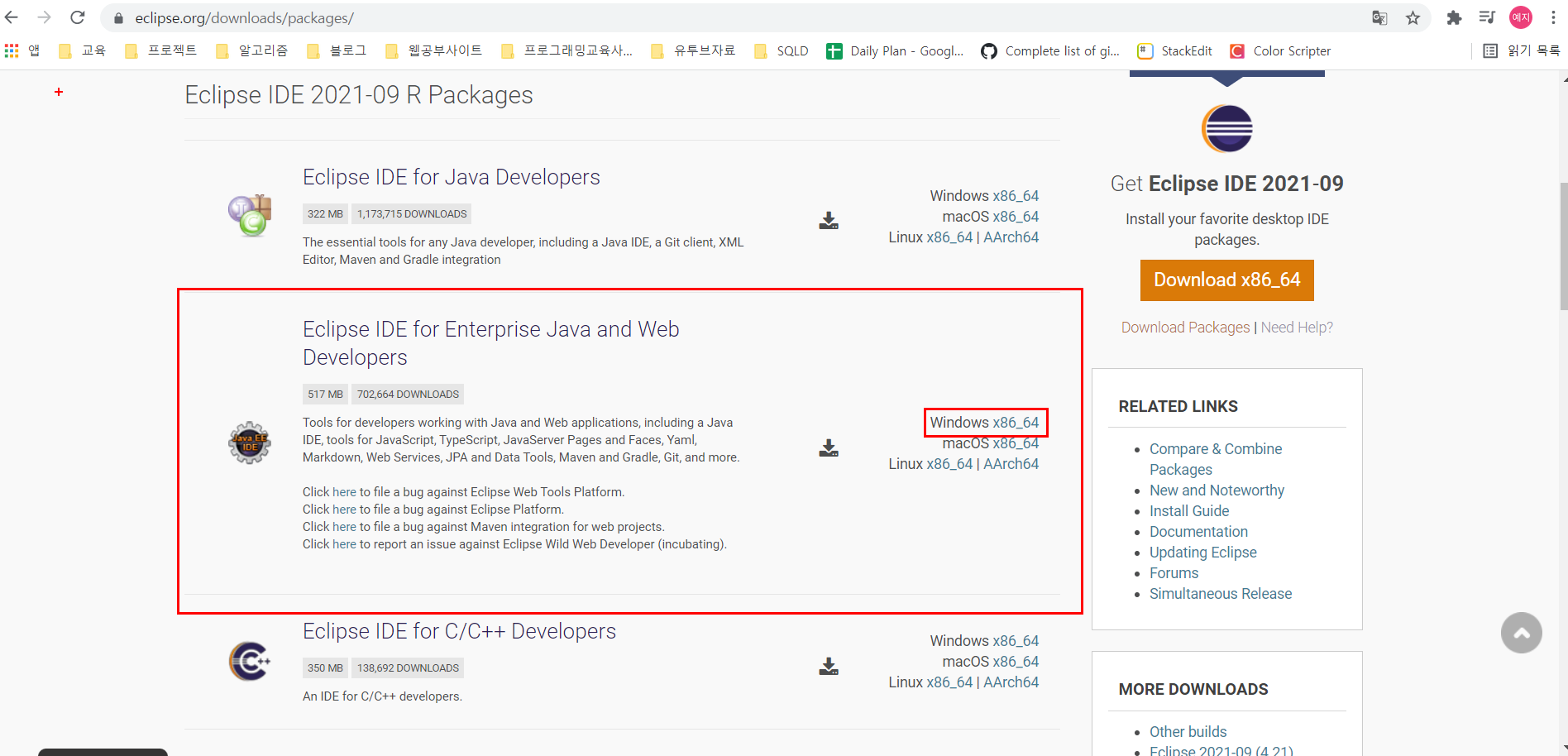Open the Install Guide link

1189,511
